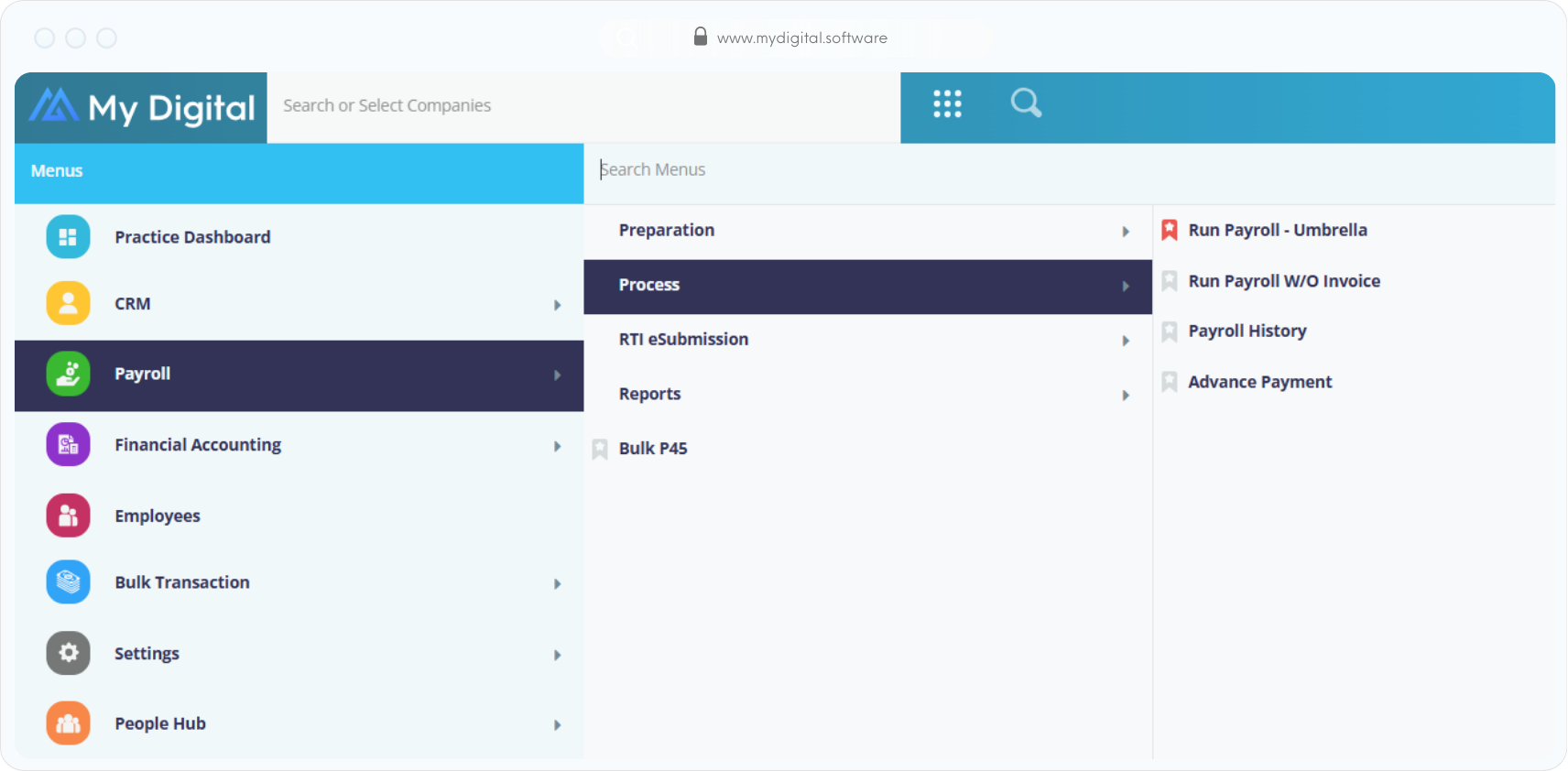
Task: Select the Payroll menu item
Action: click(x=143, y=374)
